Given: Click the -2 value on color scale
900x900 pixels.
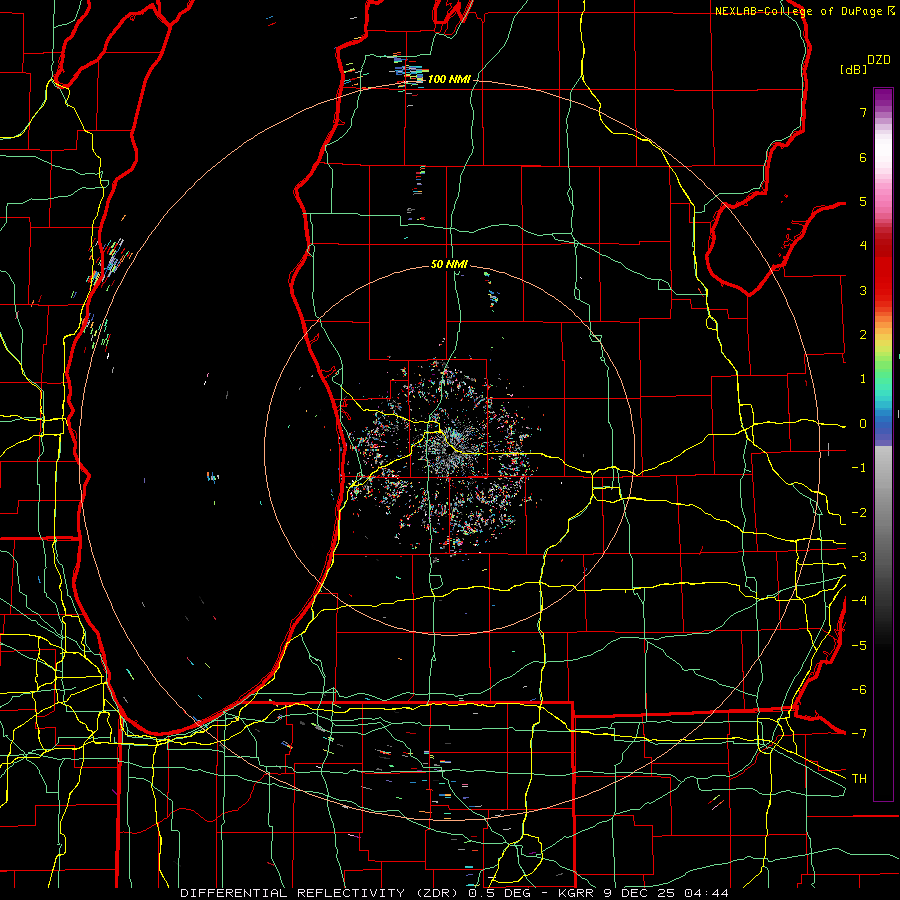Looking at the screenshot, I should click(x=859, y=513).
